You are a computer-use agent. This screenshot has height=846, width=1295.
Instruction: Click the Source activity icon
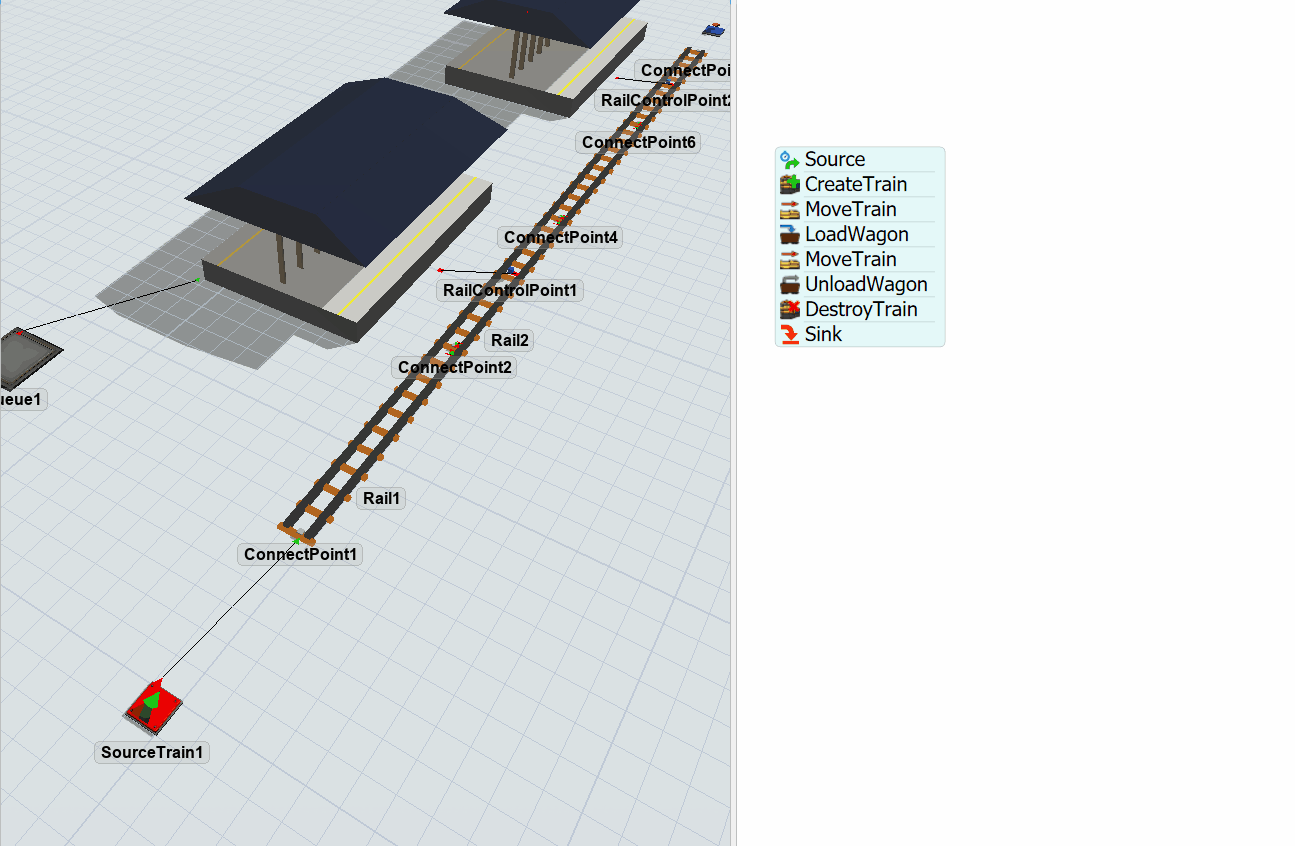click(x=790, y=160)
